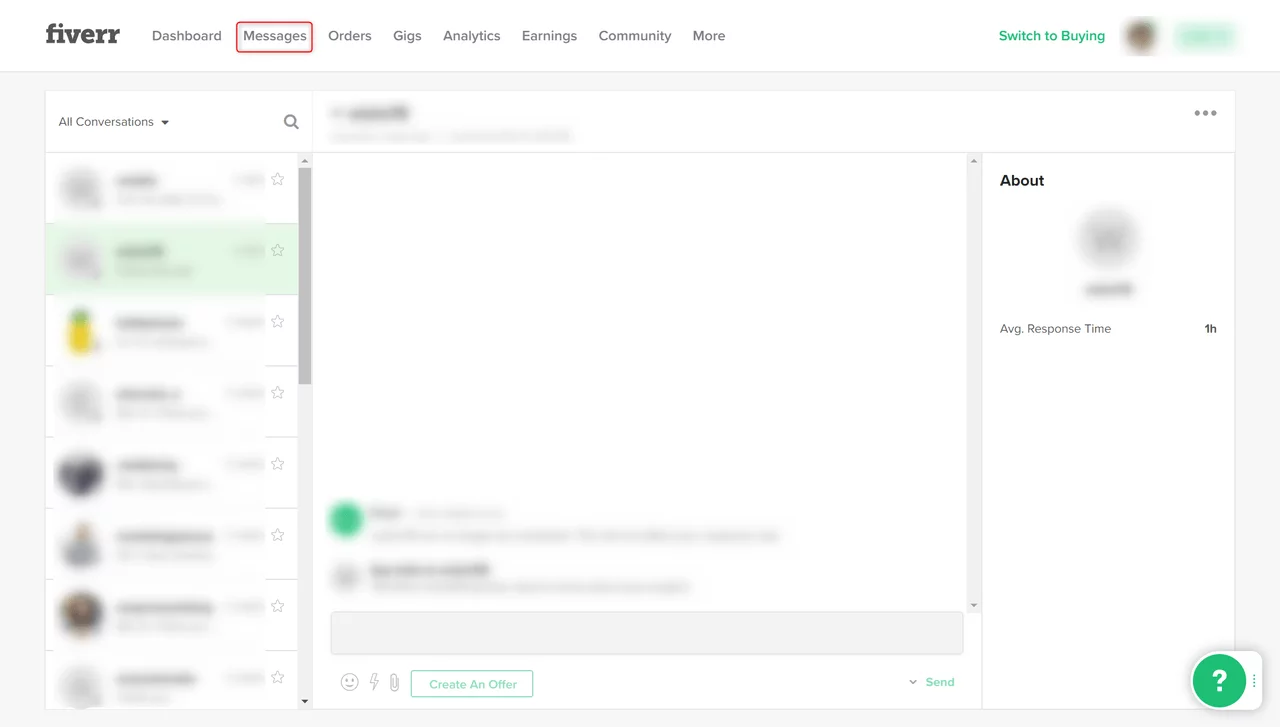Click into the message text box
The height and width of the screenshot is (727, 1280).
point(646,633)
